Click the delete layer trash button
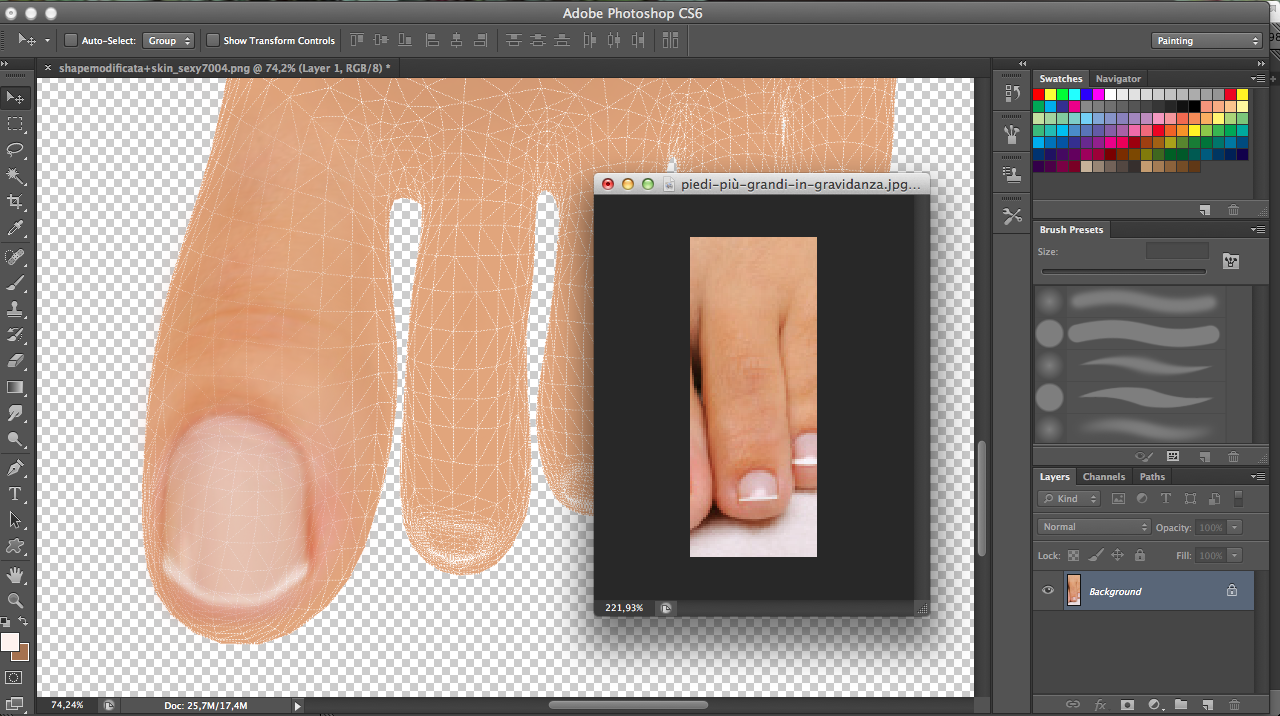The width and height of the screenshot is (1280, 716). click(1233, 705)
